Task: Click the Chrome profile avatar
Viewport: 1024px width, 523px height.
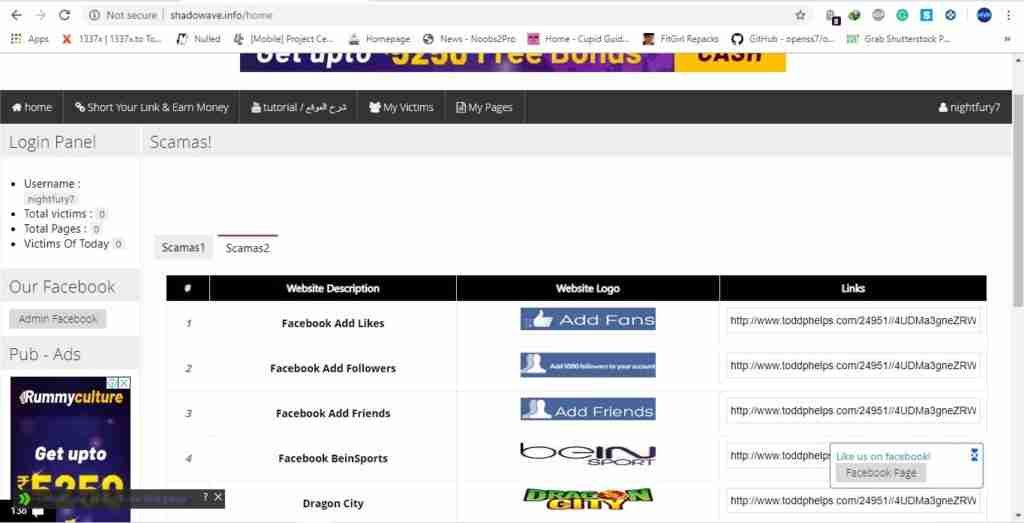Action: point(984,15)
